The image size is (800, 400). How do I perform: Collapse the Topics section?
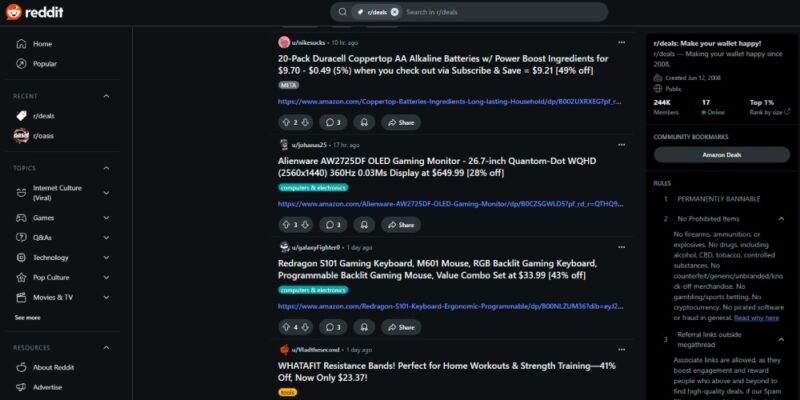(x=106, y=168)
